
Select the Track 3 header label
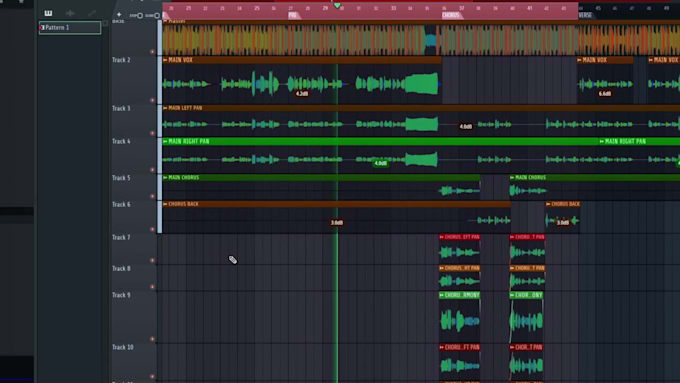[x=121, y=108]
